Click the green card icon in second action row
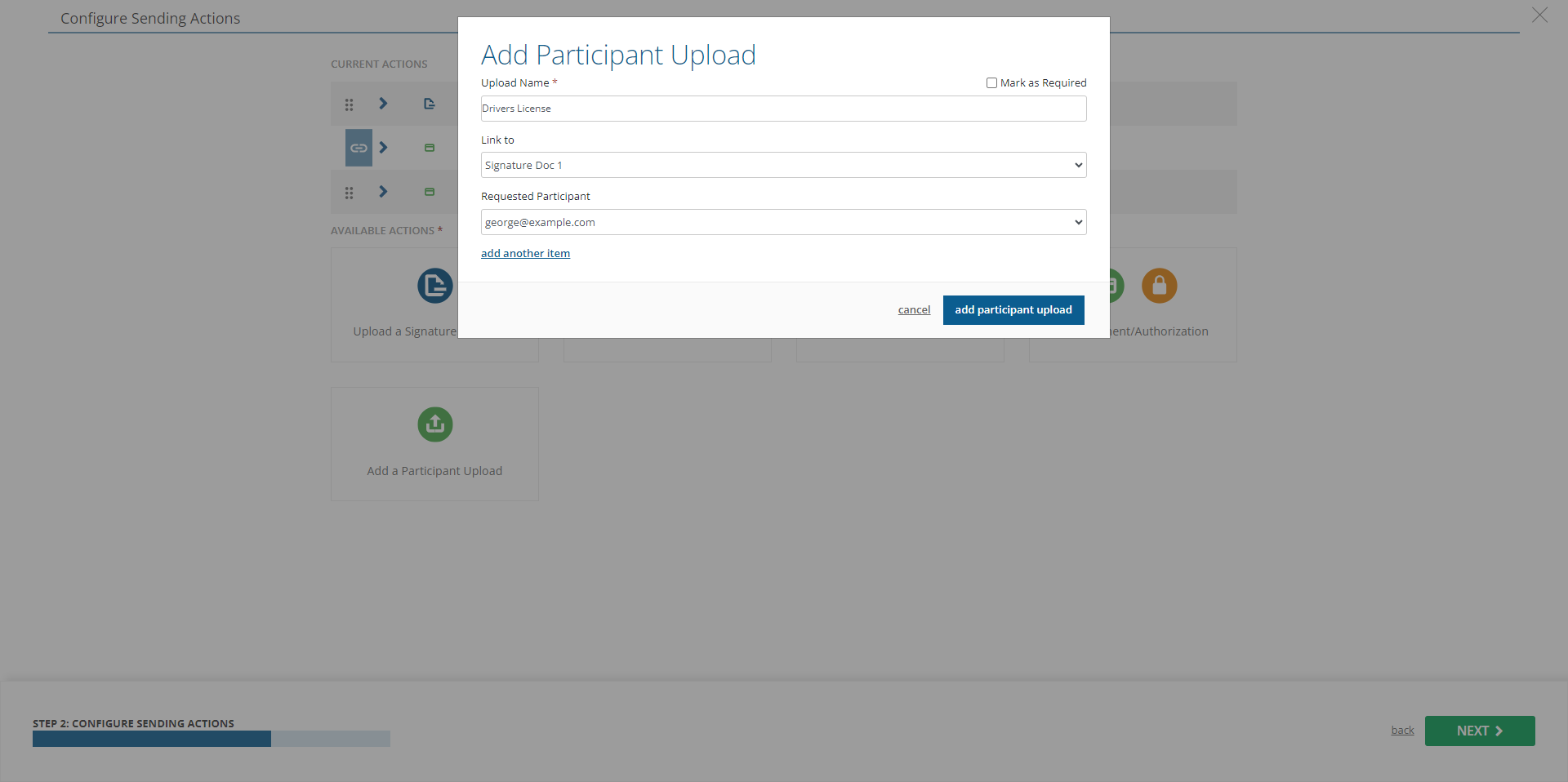The width and height of the screenshot is (1568, 782). (429, 148)
